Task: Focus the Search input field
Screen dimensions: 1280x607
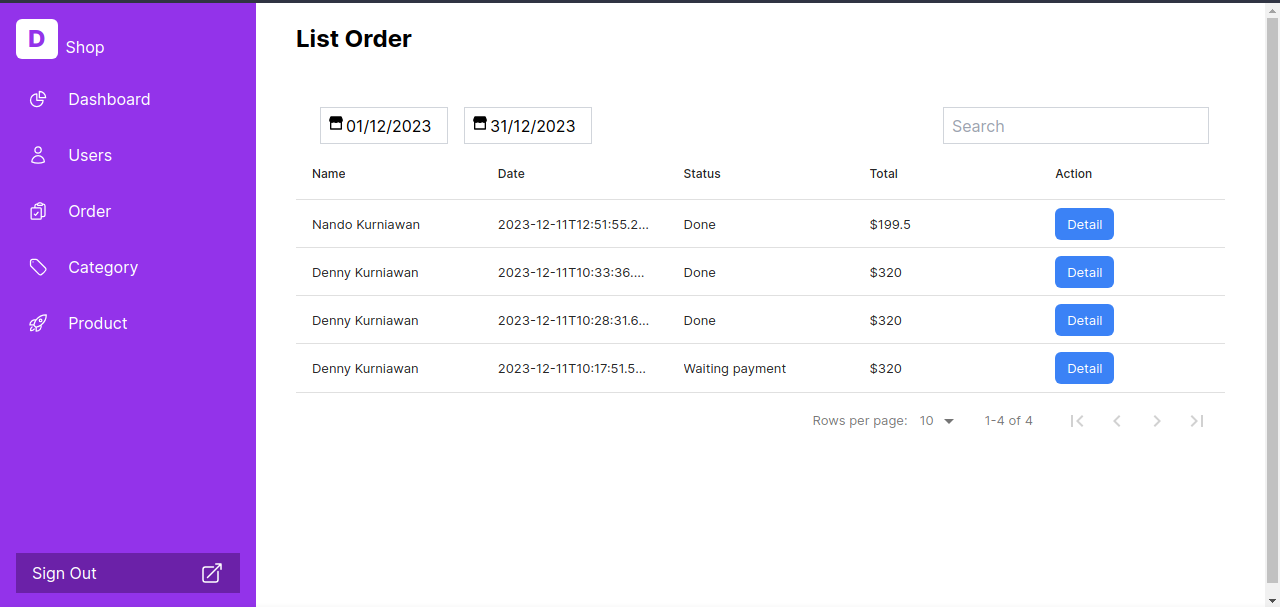Action: tap(1075, 126)
